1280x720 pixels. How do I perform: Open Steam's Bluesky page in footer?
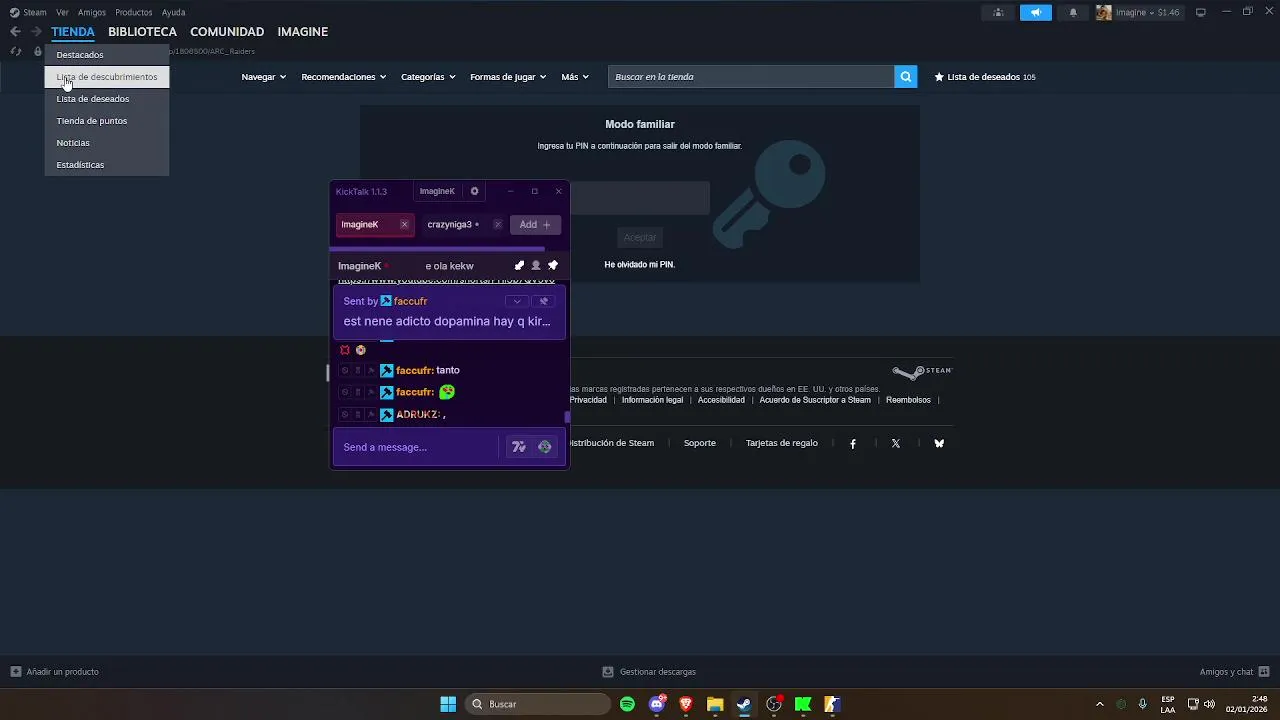(x=939, y=443)
